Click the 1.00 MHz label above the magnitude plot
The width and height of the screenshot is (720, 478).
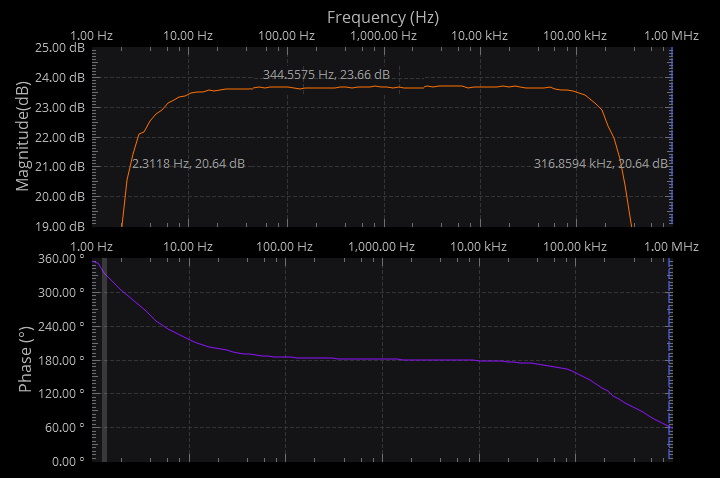(671, 35)
